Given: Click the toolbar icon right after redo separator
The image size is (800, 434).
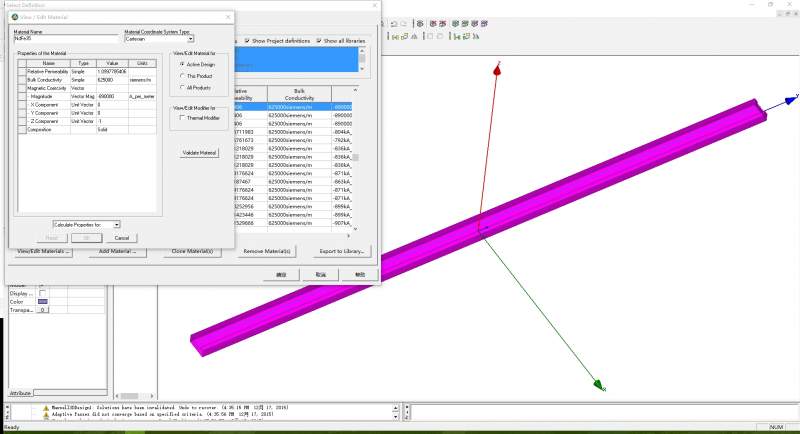Looking at the screenshot, I should tap(420, 24).
